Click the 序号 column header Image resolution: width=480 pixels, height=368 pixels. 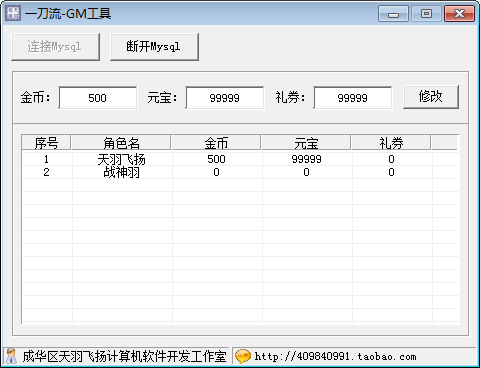46,143
